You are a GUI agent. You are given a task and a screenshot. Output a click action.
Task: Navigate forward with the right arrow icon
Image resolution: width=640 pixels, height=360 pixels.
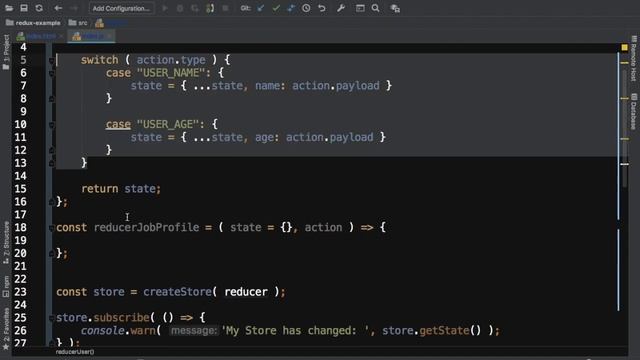[x=74, y=8]
